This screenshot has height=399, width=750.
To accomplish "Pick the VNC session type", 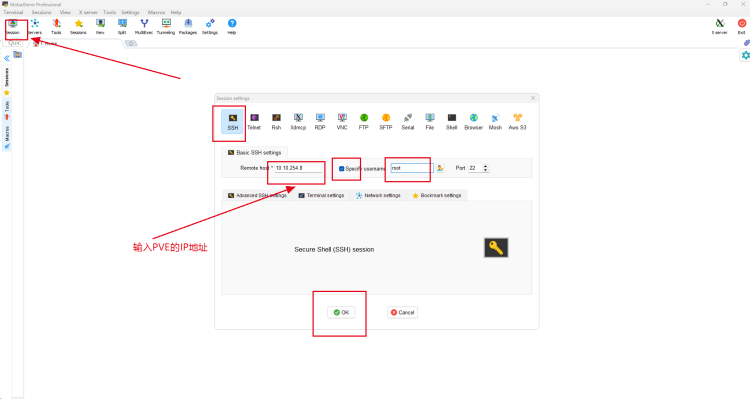I will pos(342,122).
